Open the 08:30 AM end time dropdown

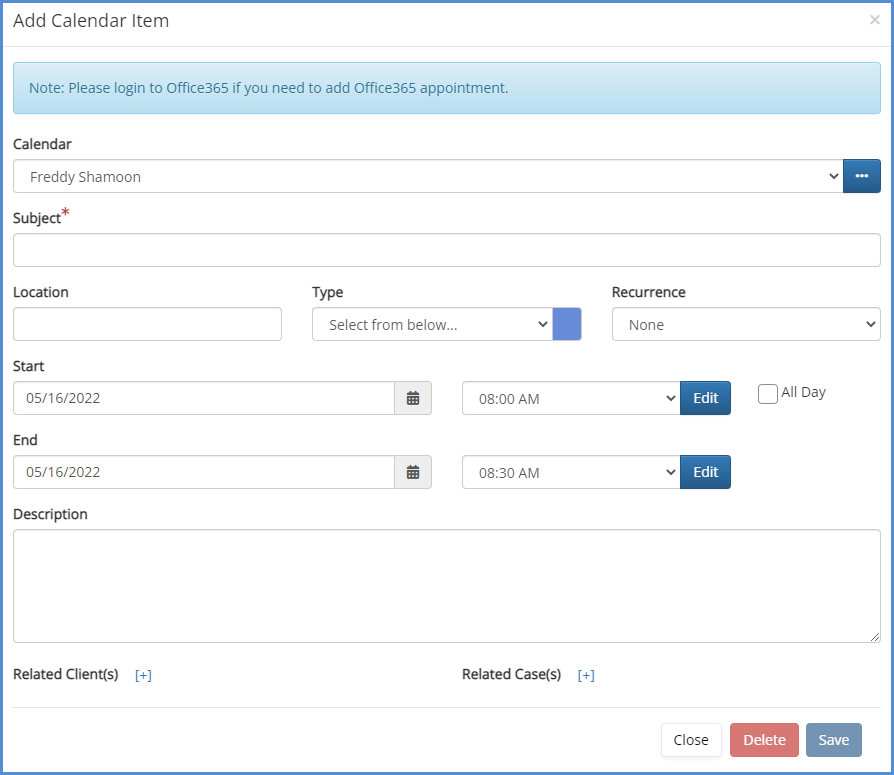click(570, 472)
